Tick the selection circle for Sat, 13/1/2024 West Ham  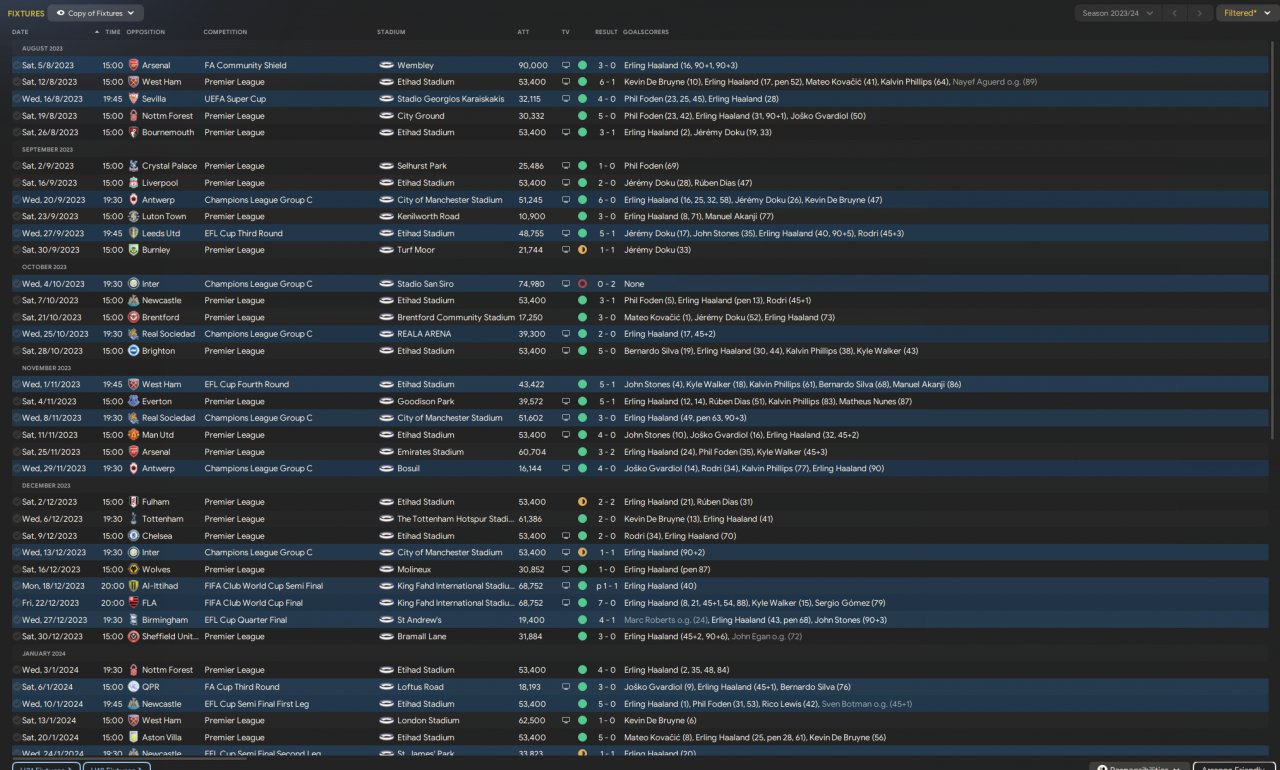[x=16, y=720]
